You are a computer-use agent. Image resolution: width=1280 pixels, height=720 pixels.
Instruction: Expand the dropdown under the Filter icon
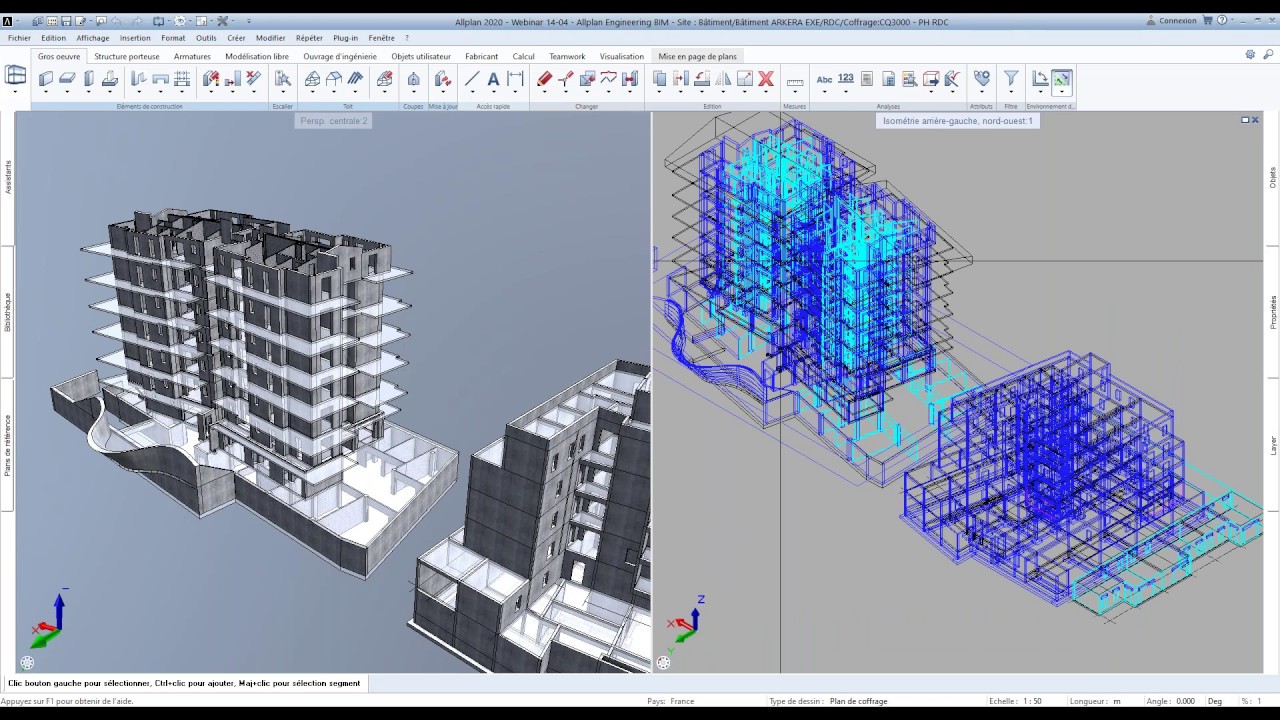1011,92
